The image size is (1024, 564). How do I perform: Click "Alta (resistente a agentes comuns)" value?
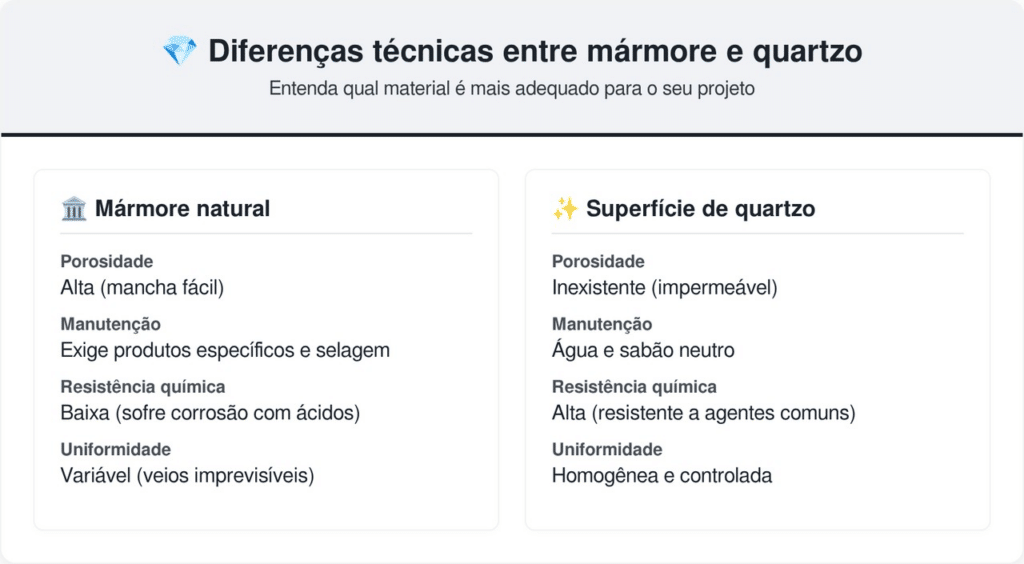(703, 413)
